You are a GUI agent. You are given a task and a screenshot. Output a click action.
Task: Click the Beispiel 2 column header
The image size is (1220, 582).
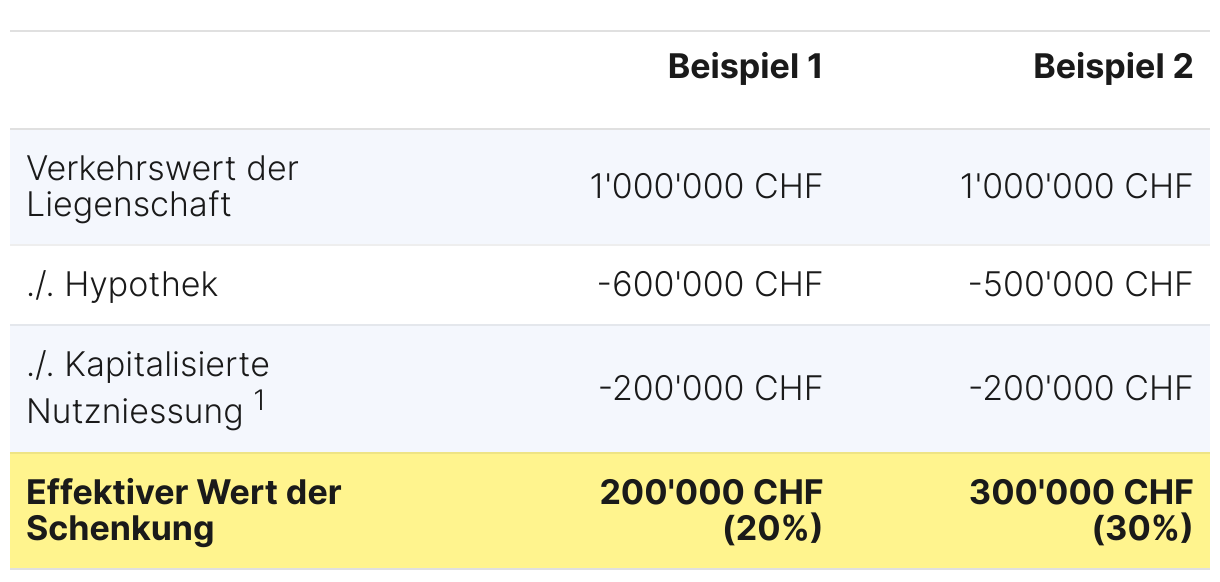coord(1112,67)
